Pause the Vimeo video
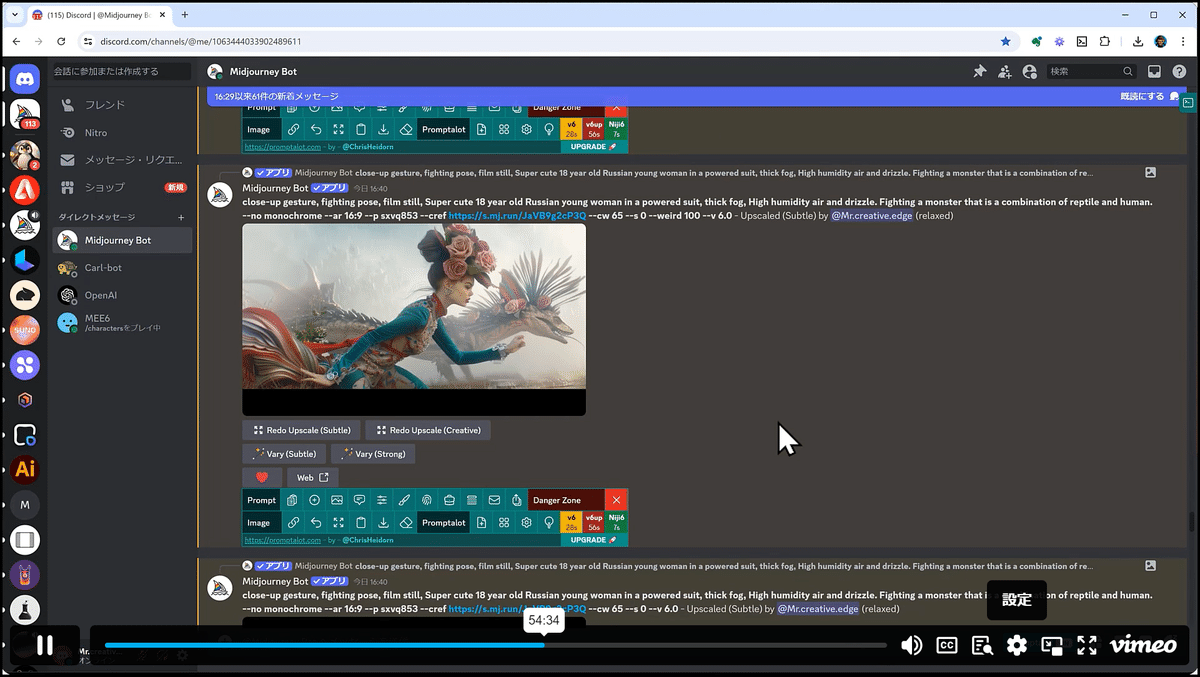Viewport: 1200px width, 677px height. [x=45, y=645]
